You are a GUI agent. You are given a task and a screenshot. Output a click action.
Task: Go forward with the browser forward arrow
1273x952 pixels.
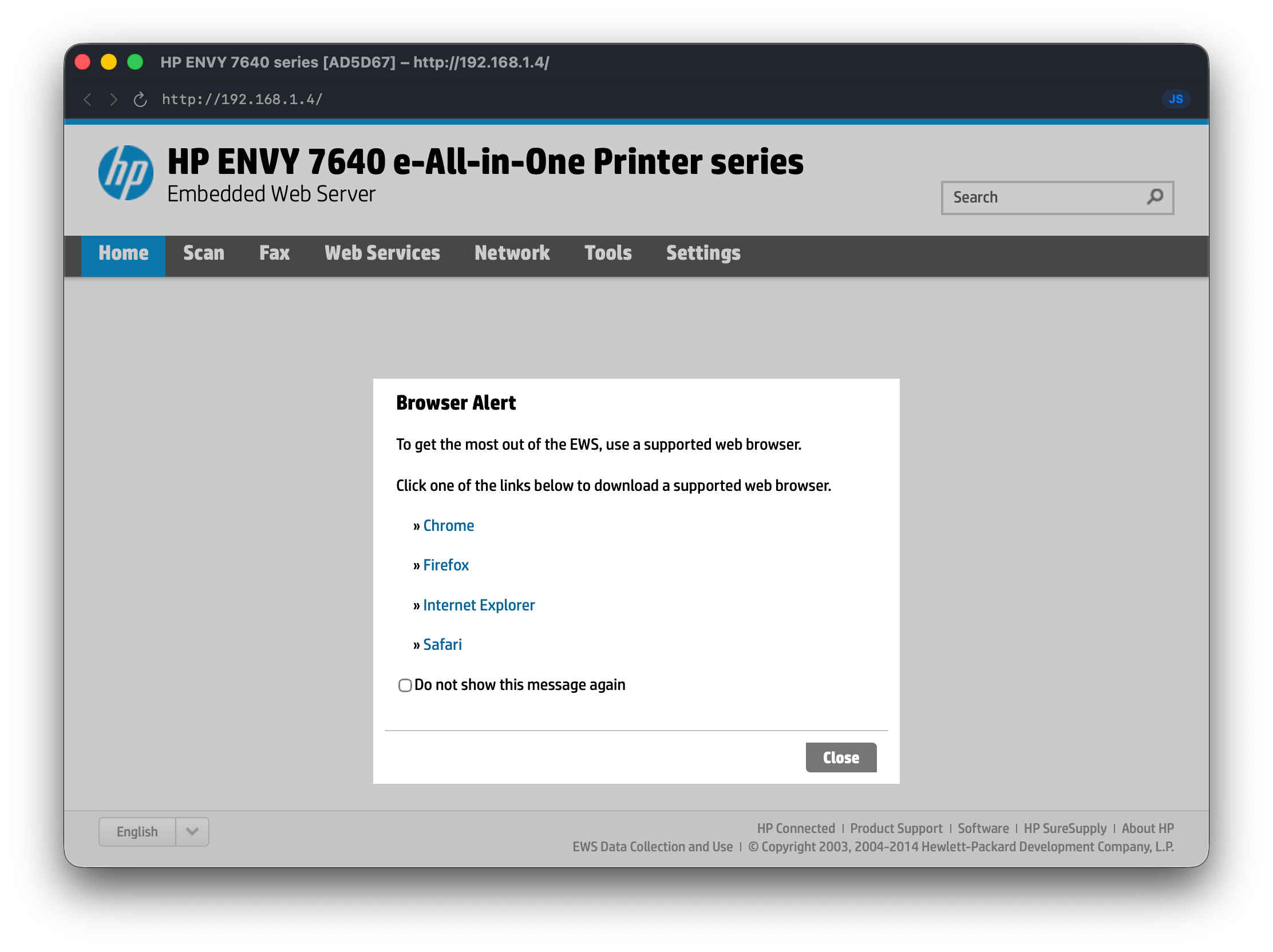click(113, 100)
